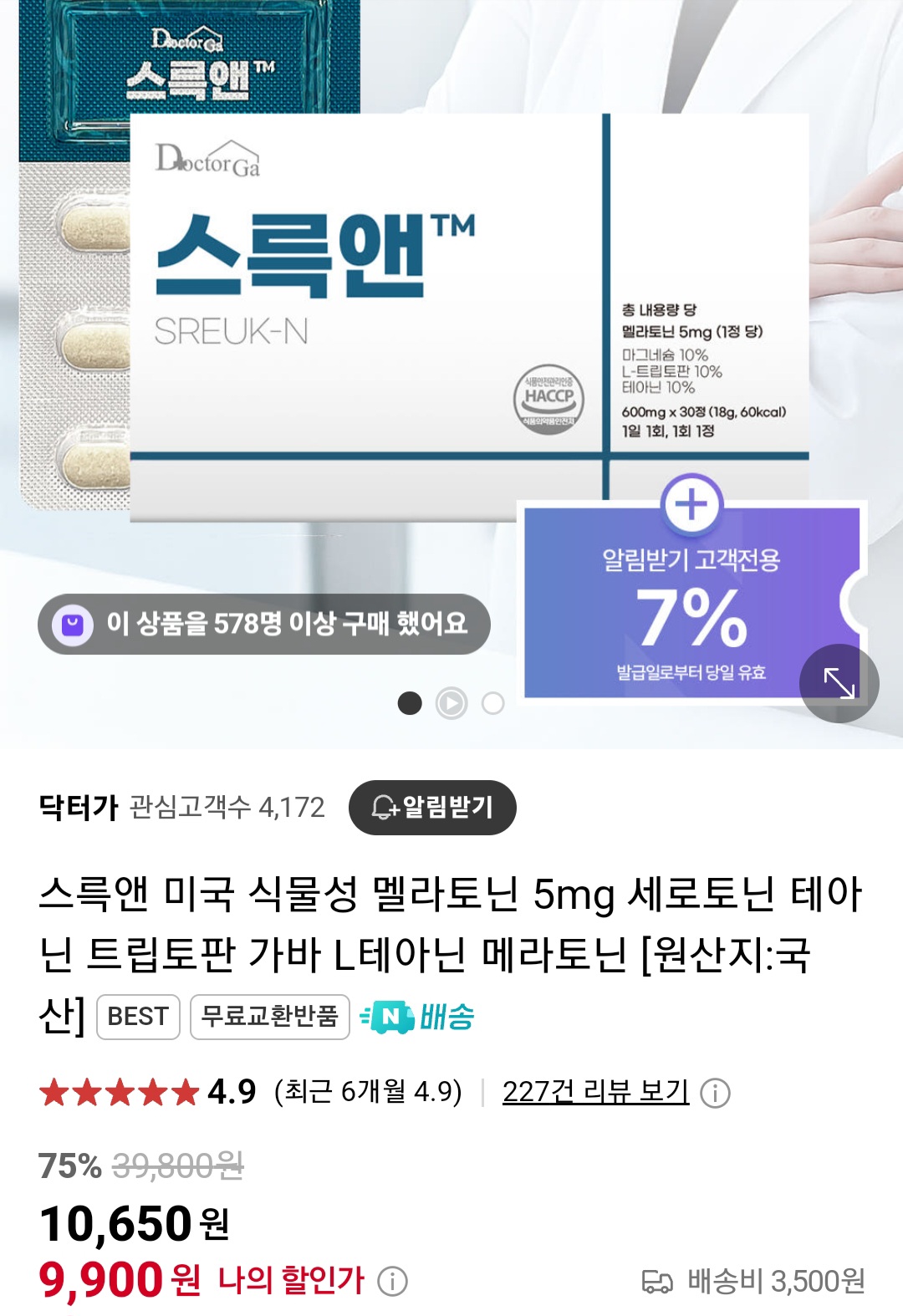Click review info circle icon
Image resolution: width=903 pixels, height=1316 pixels.
coord(715,1093)
